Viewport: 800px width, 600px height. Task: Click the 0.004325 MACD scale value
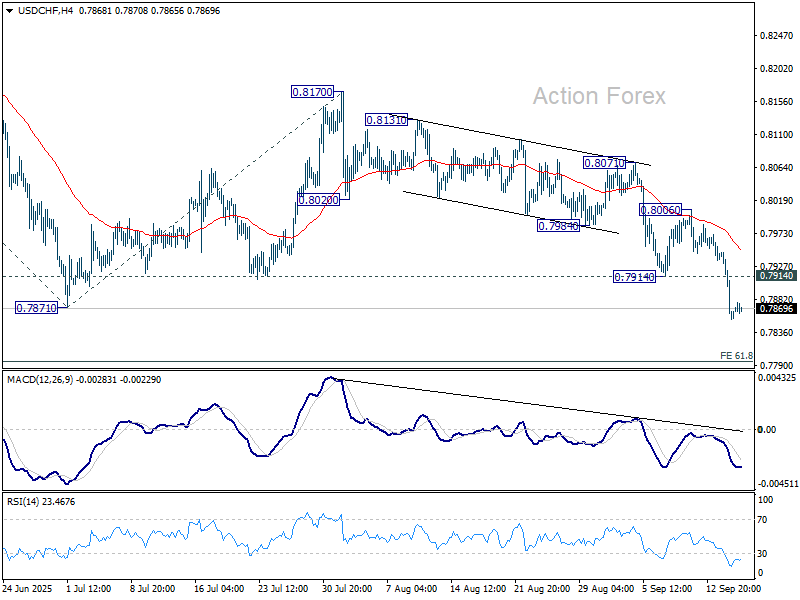[x=777, y=378]
